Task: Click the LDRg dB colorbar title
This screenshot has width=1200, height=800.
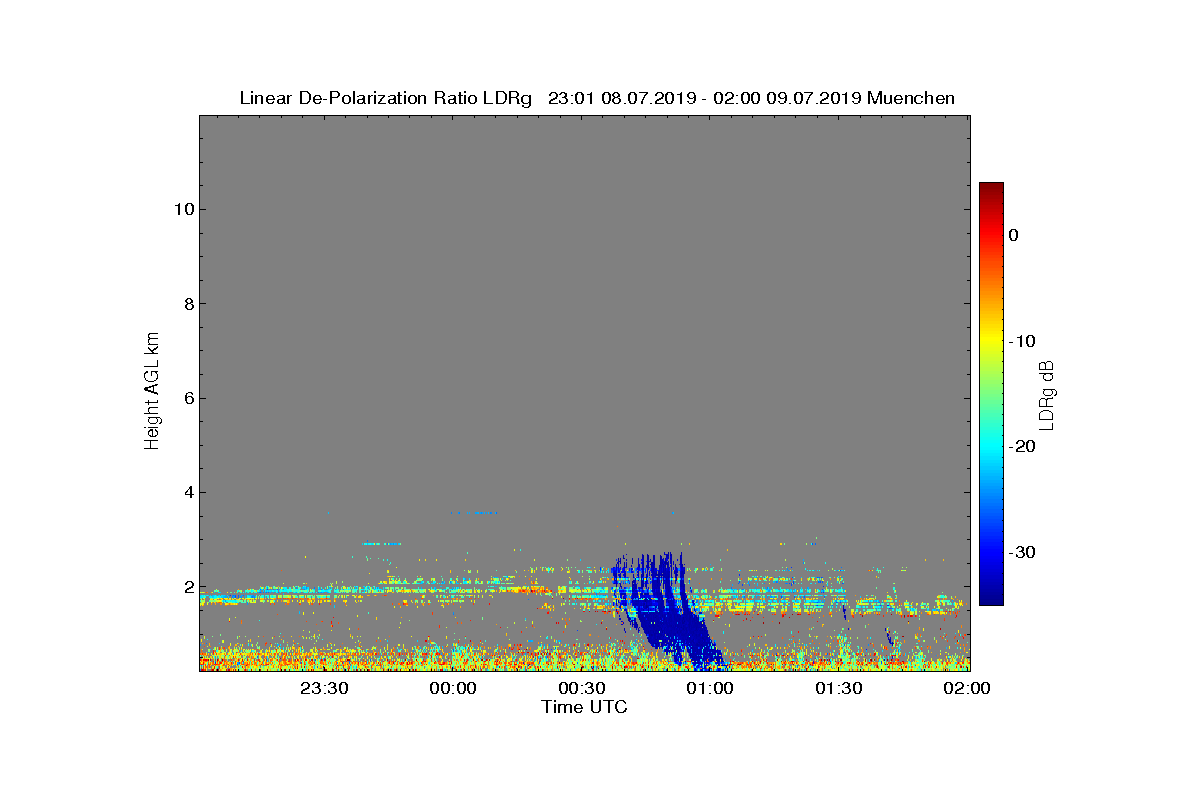Action: [x=1047, y=394]
